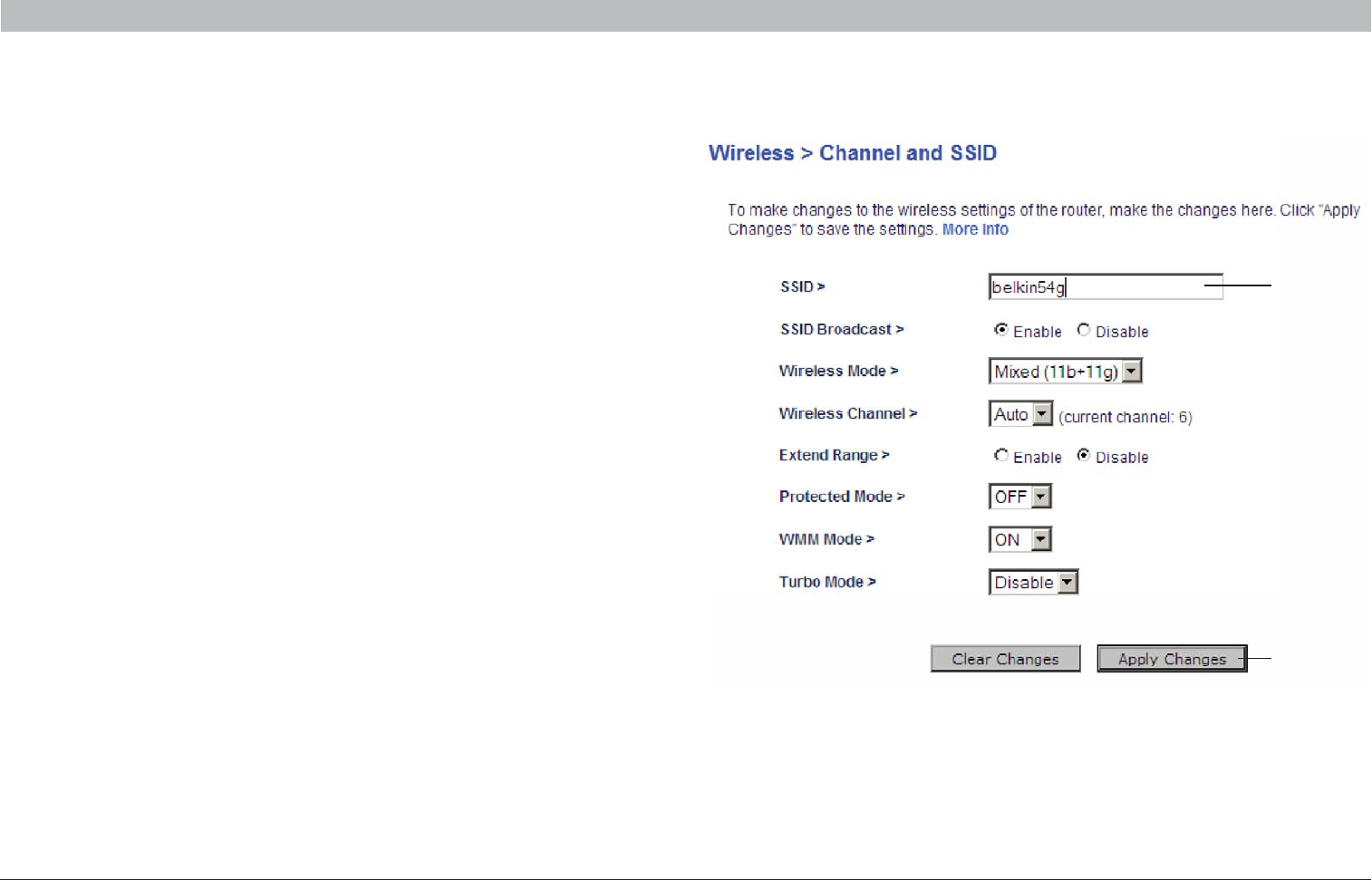The height and width of the screenshot is (880, 1372).
Task: Click the Protected Mode label
Action: click(x=842, y=497)
